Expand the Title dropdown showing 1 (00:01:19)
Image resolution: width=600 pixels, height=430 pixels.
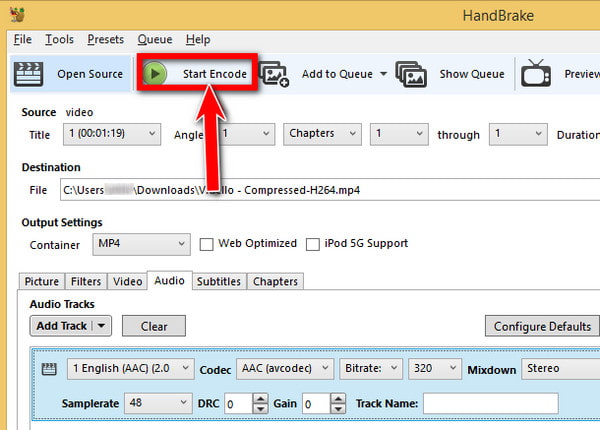(112, 134)
